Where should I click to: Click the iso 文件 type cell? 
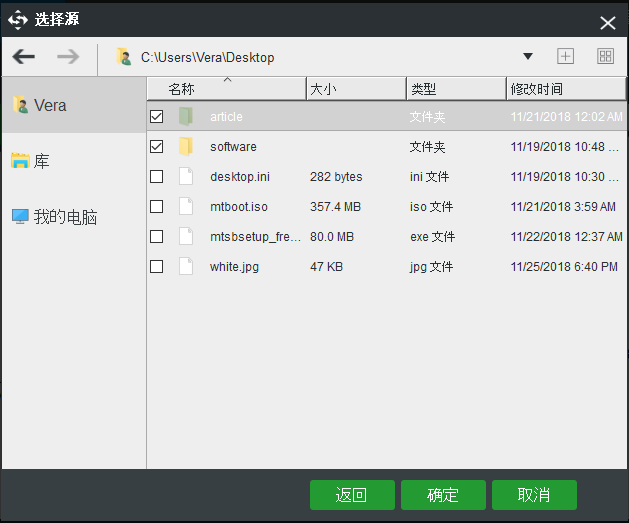[431, 207]
